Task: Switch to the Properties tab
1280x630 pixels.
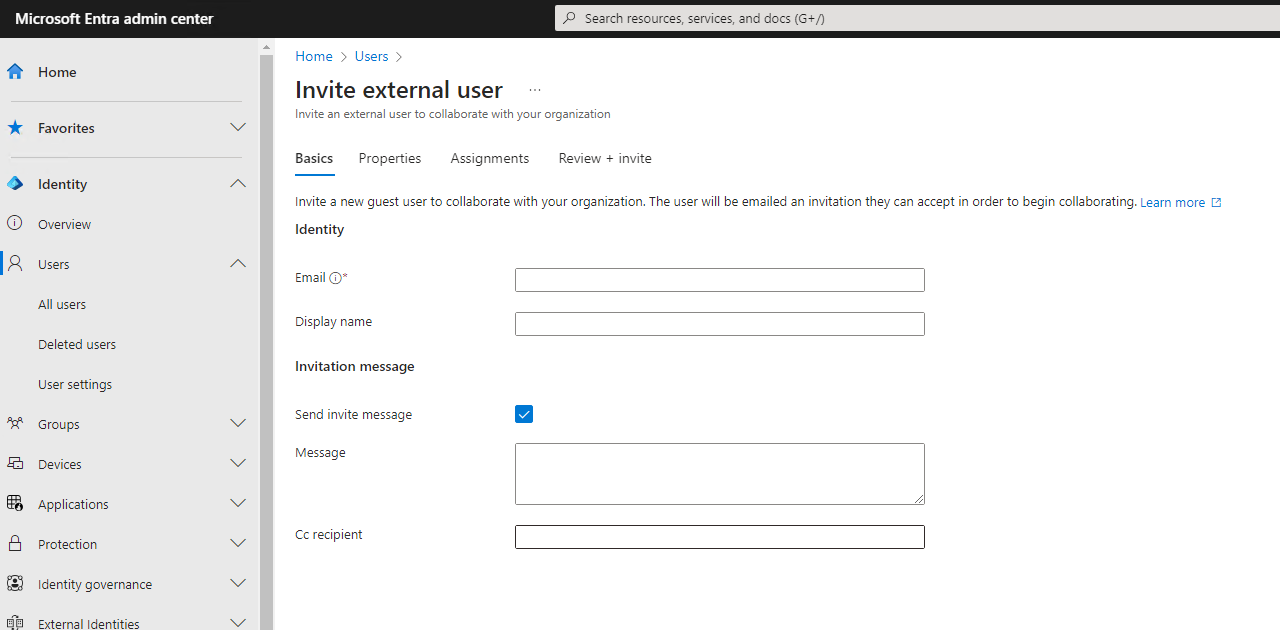Action: click(390, 158)
